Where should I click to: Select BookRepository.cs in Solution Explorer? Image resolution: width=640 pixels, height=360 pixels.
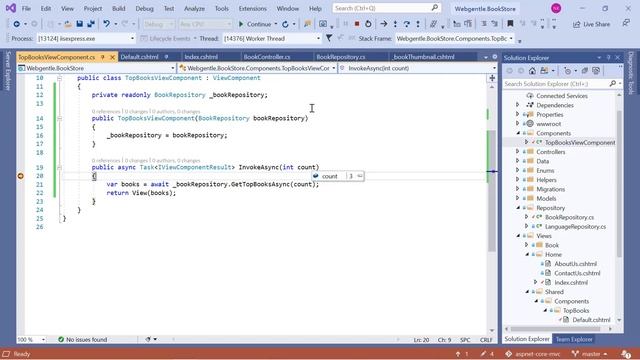click(x=569, y=217)
